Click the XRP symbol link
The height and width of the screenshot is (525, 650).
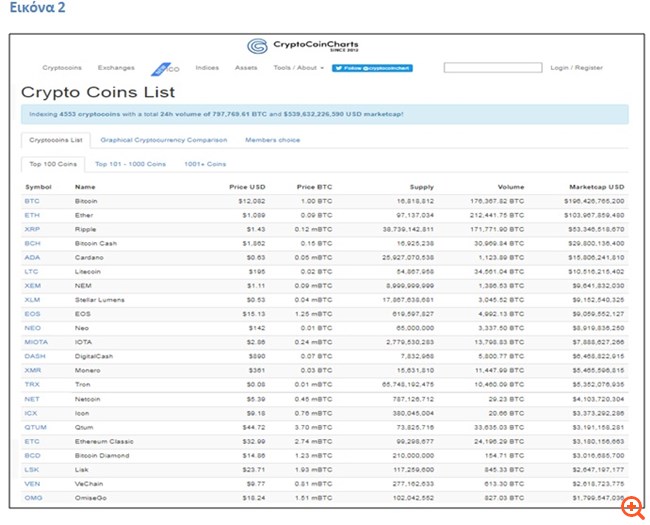pyautogui.click(x=32, y=229)
